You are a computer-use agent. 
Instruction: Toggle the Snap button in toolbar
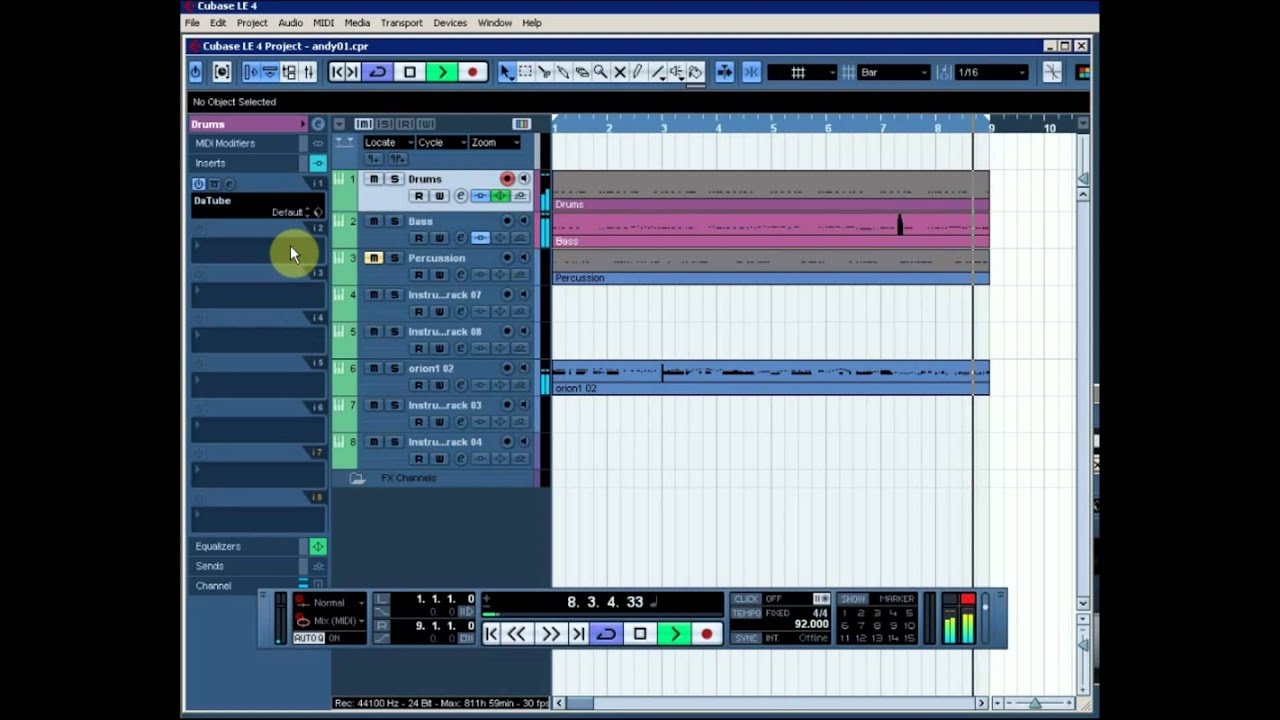tap(751, 72)
